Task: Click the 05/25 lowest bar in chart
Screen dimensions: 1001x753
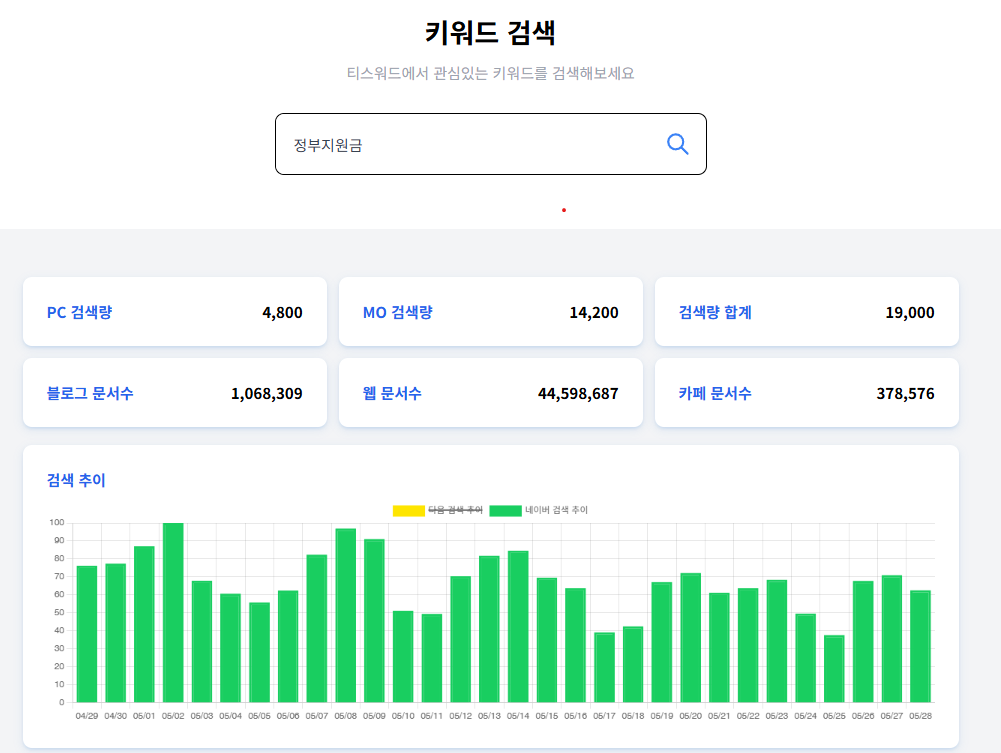Action: pyautogui.click(x=834, y=669)
